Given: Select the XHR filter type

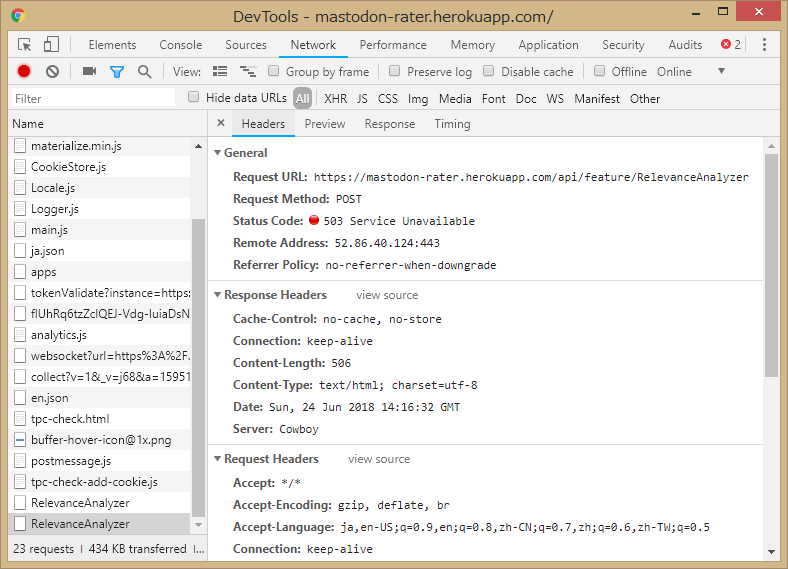Looking at the screenshot, I should tap(335, 98).
